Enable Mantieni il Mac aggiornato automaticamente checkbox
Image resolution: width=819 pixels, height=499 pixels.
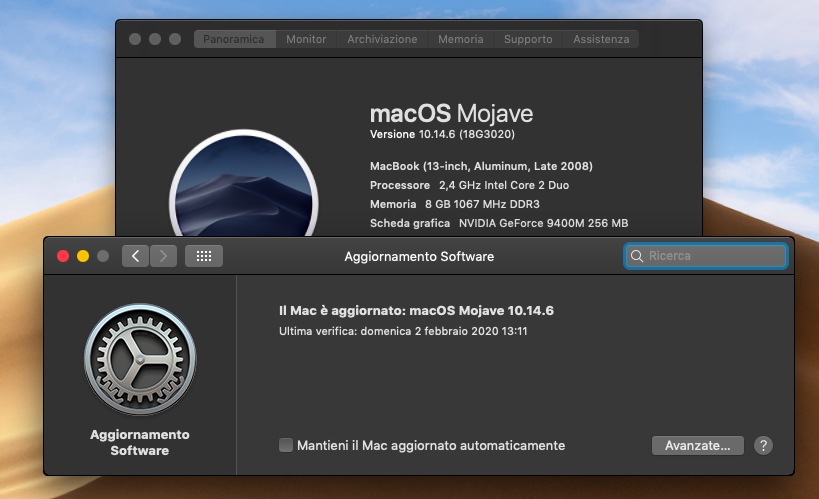[286, 445]
